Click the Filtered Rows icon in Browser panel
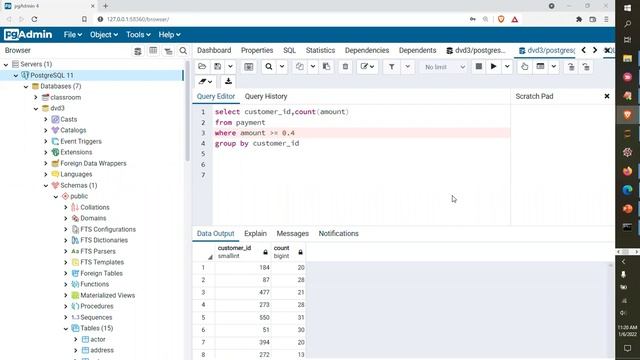The height and width of the screenshot is (360, 640). click(168, 51)
